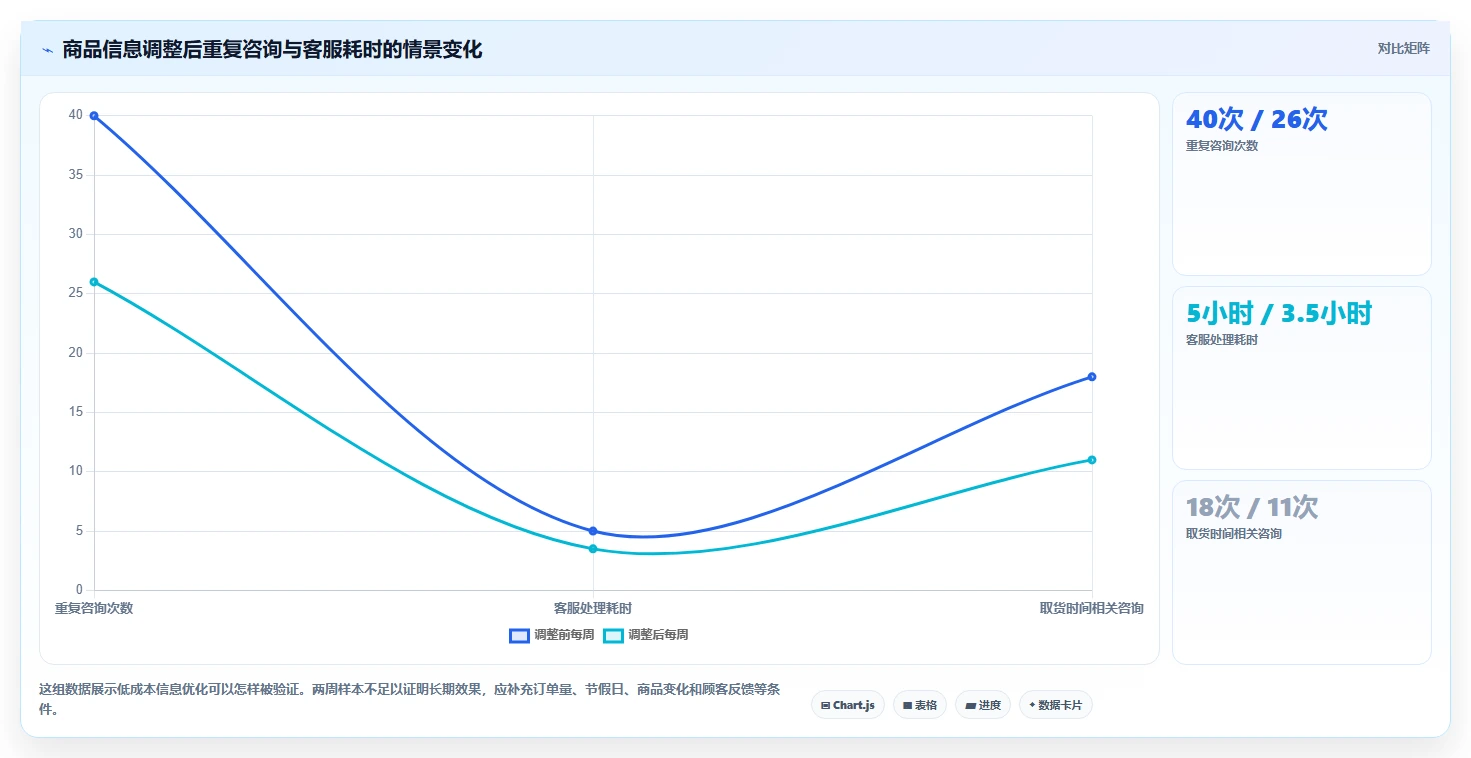Toggle the 调整前每周 legend series
Viewport: 1471px width, 758px height.
coord(552,635)
